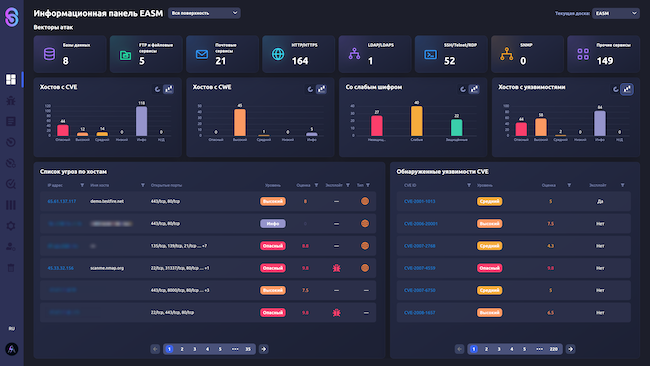Open the columns icon in sidebar
The width and height of the screenshot is (650, 366).
[11, 205]
